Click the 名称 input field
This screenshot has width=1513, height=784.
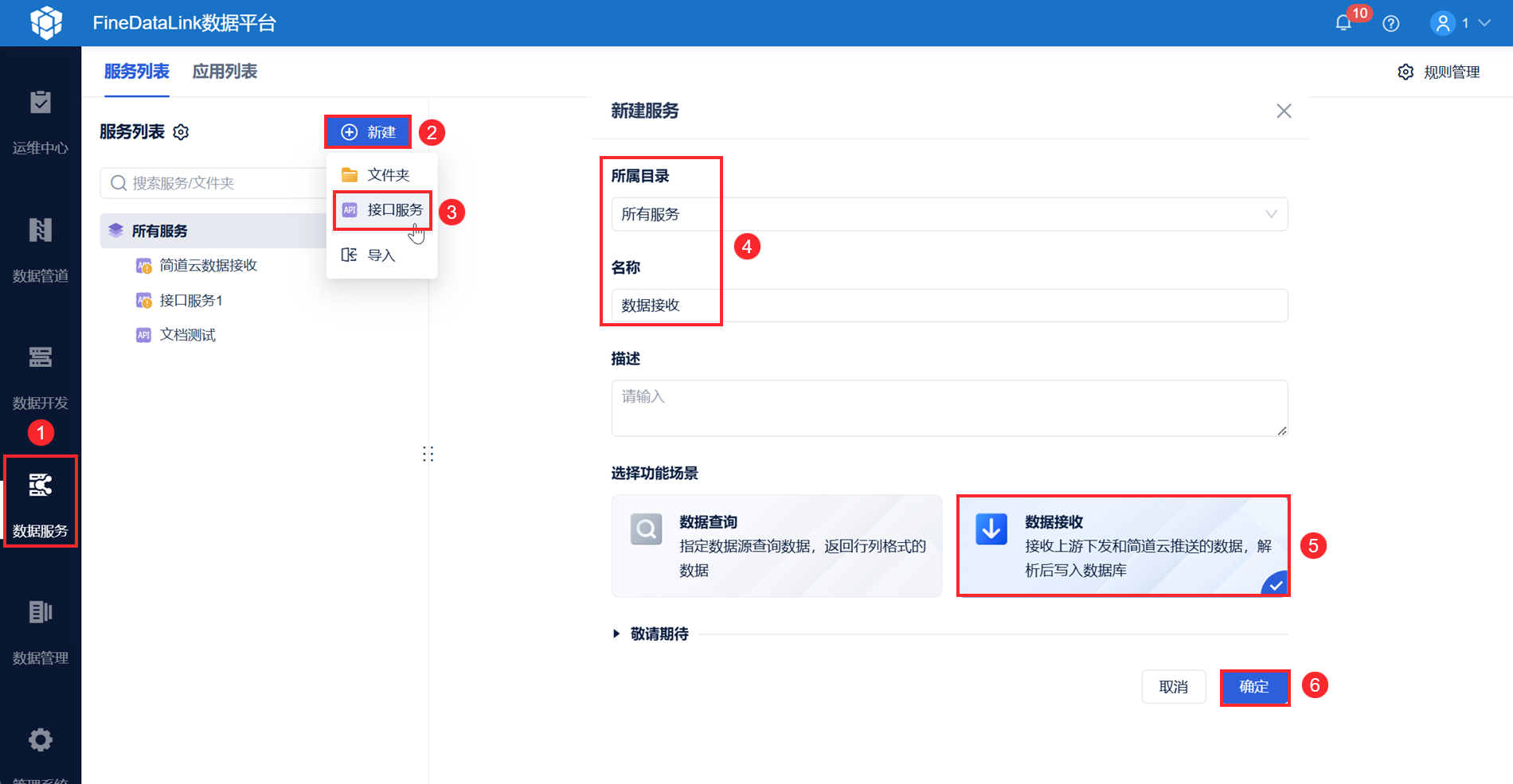point(949,306)
